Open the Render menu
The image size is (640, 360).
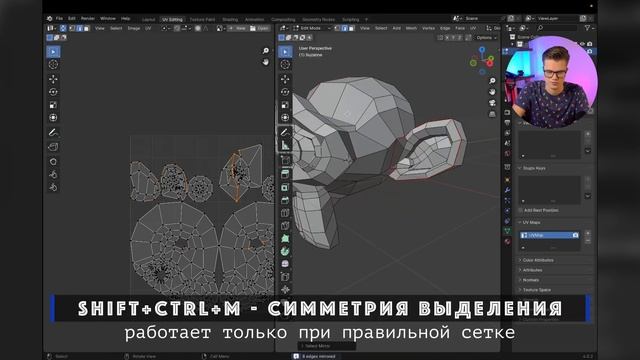click(88, 18)
